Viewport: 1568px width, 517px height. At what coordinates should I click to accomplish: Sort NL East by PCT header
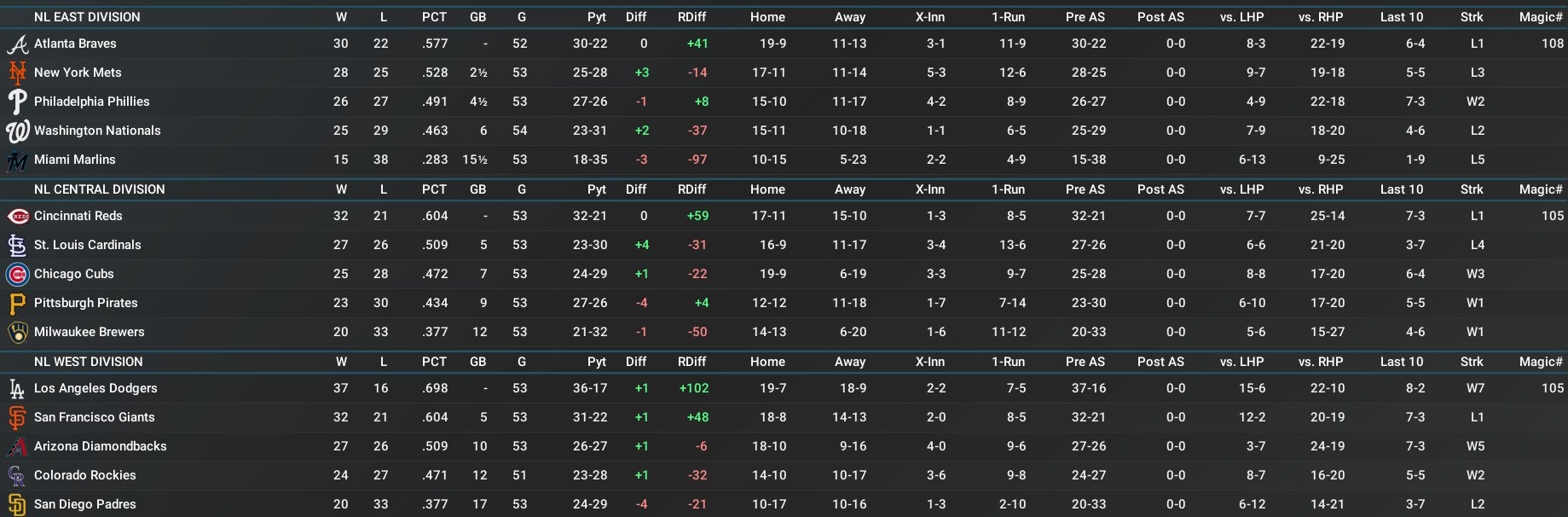(x=434, y=17)
